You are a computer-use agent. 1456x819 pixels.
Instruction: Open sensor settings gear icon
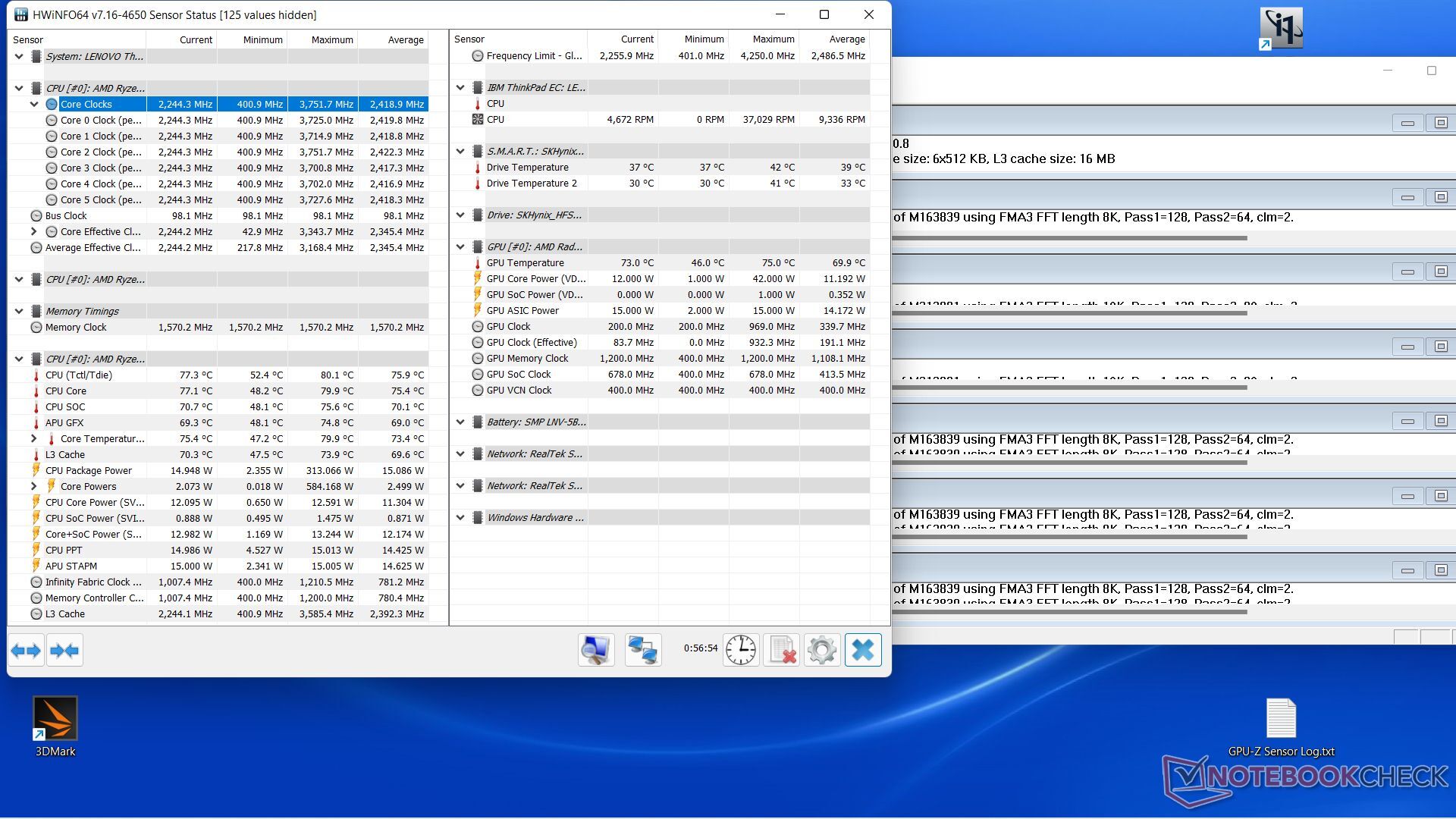pyautogui.click(x=821, y=651)
